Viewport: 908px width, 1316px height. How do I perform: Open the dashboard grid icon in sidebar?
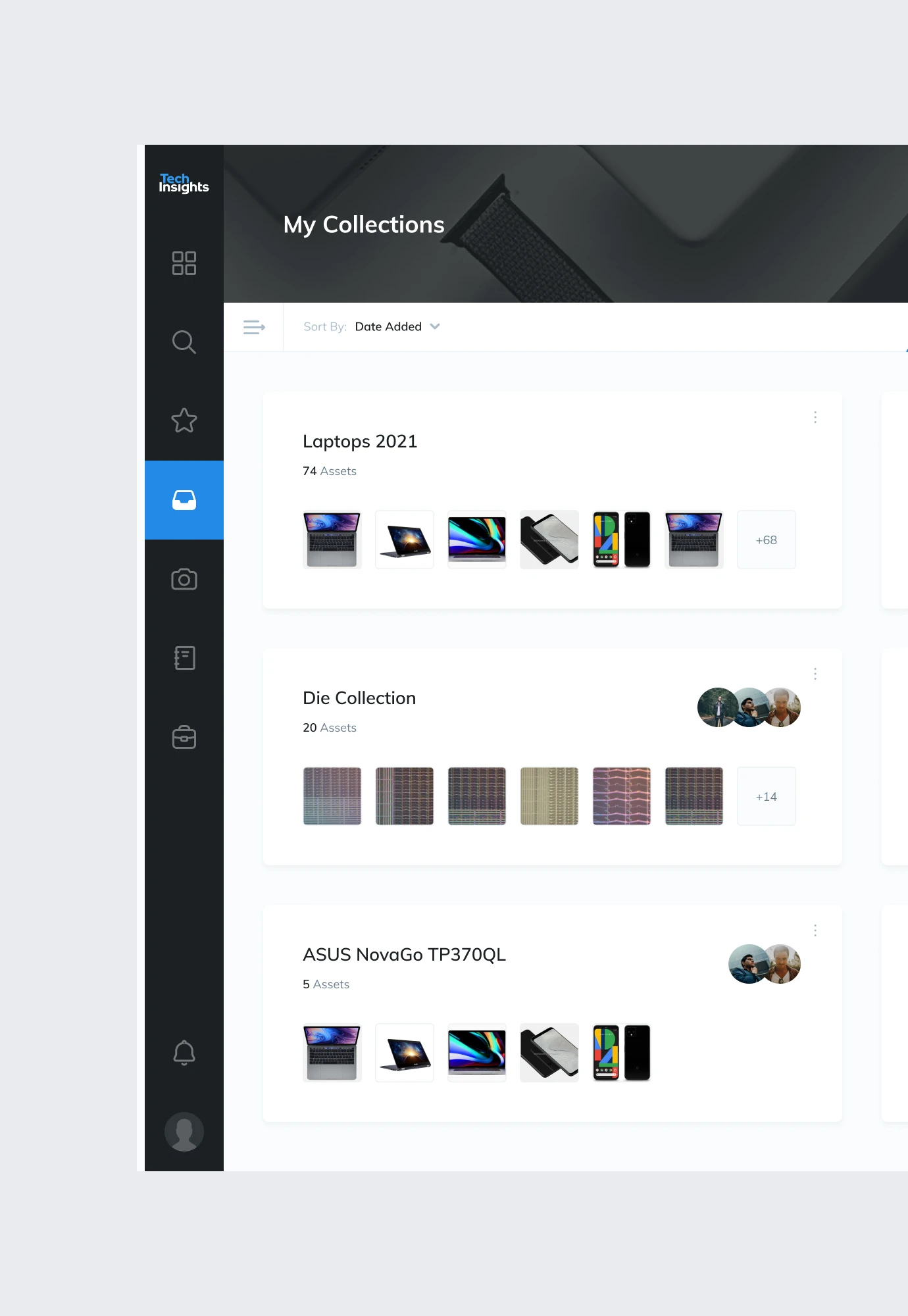click(184, 263)
